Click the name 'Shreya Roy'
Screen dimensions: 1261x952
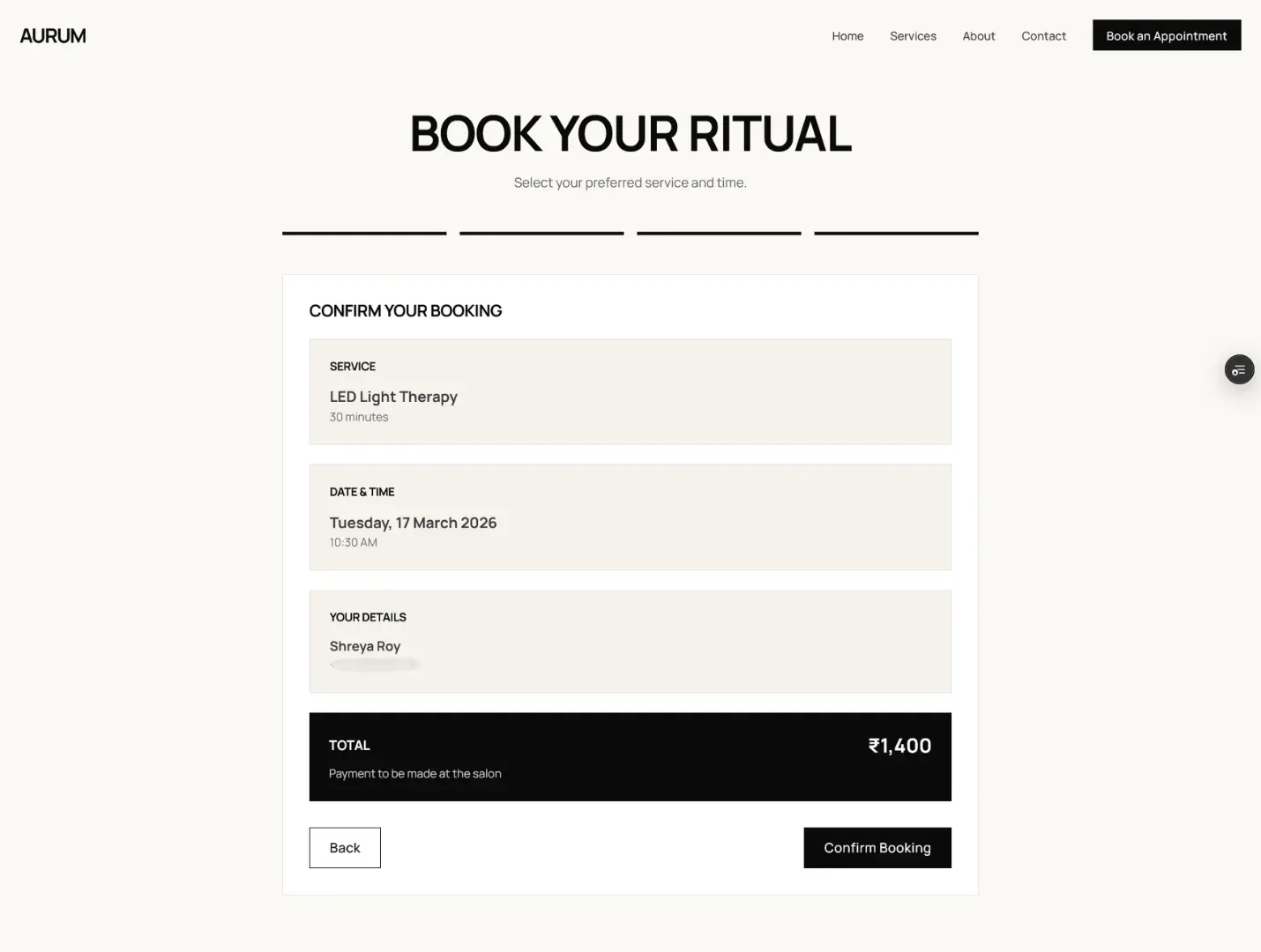pyautogui.click(x=365, y=646)
